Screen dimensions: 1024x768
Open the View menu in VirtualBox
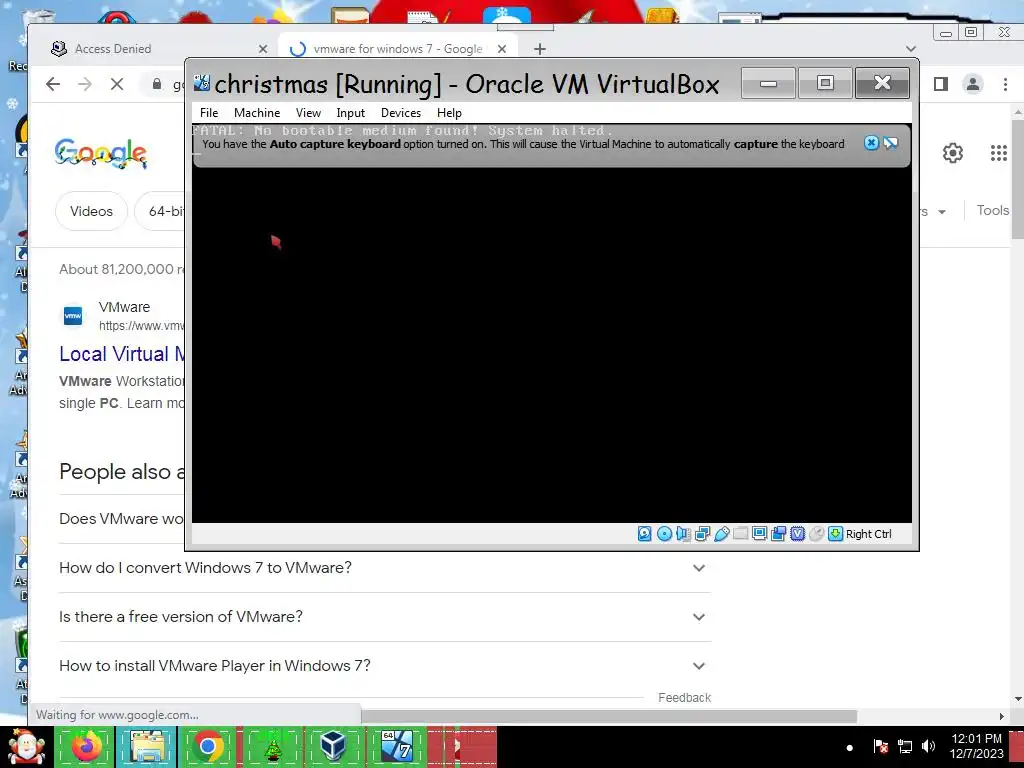coord(308,112)
